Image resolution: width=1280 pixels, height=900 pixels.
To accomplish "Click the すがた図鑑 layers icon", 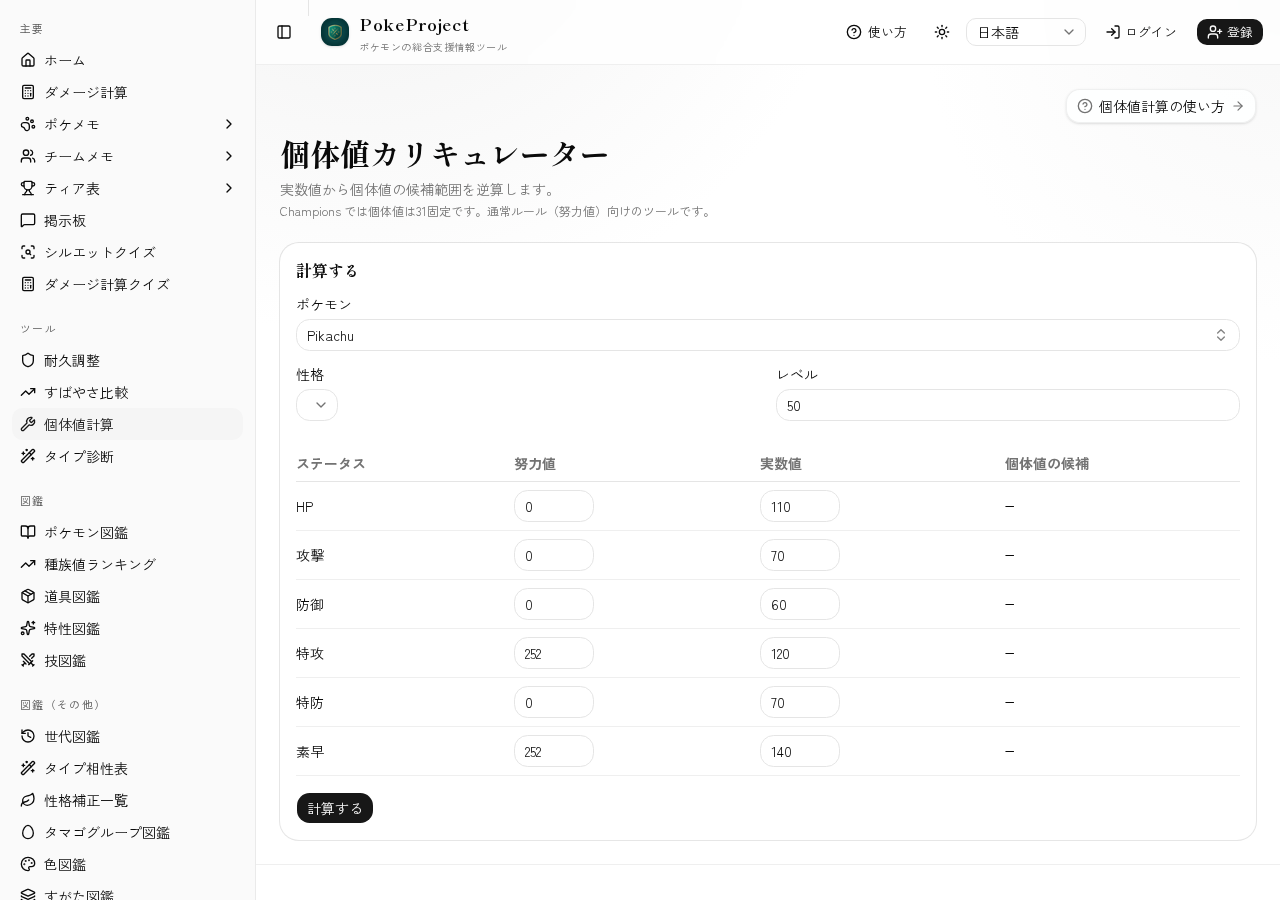I will tap(28, 894).
